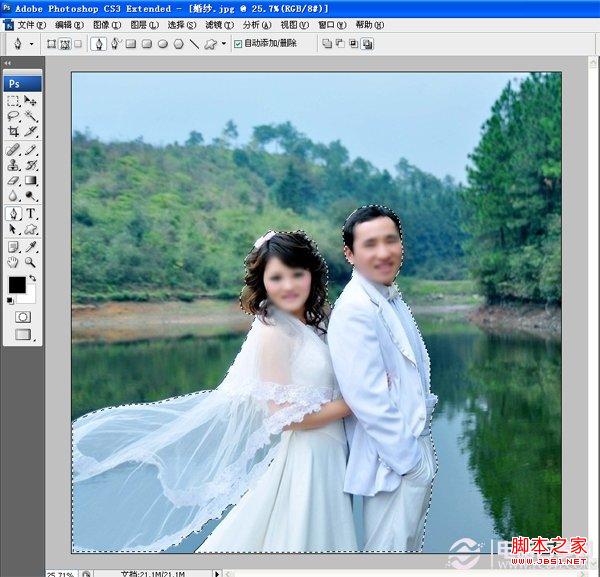600x577 pixels.
Task: Open the 图像 menu
Action: (107, 25)
